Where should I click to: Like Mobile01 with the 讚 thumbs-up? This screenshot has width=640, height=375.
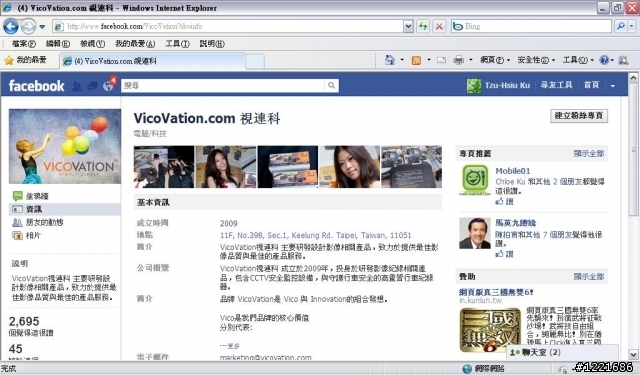click(504, 201)
